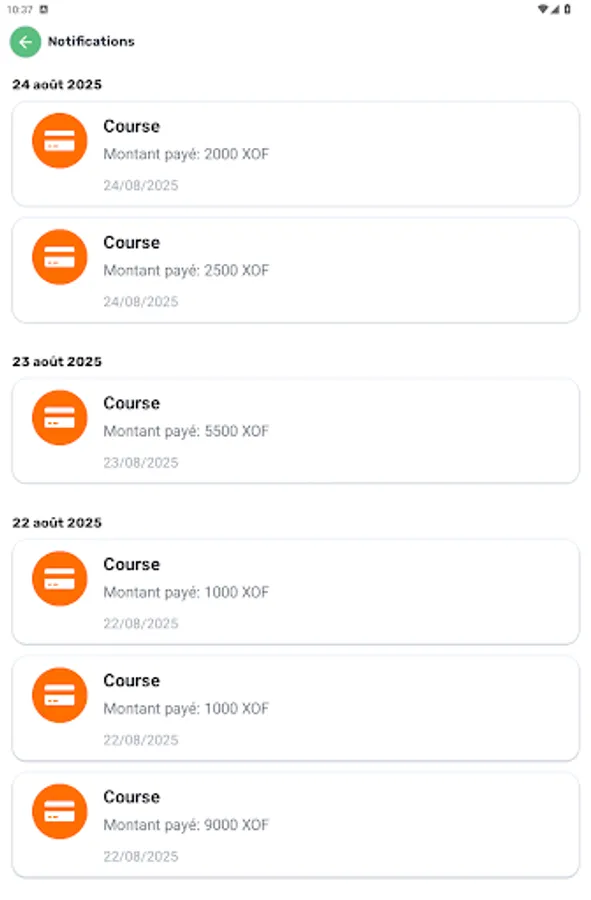Tap the clock showing 10:37

pyautogui.click(x=19, y=7)
